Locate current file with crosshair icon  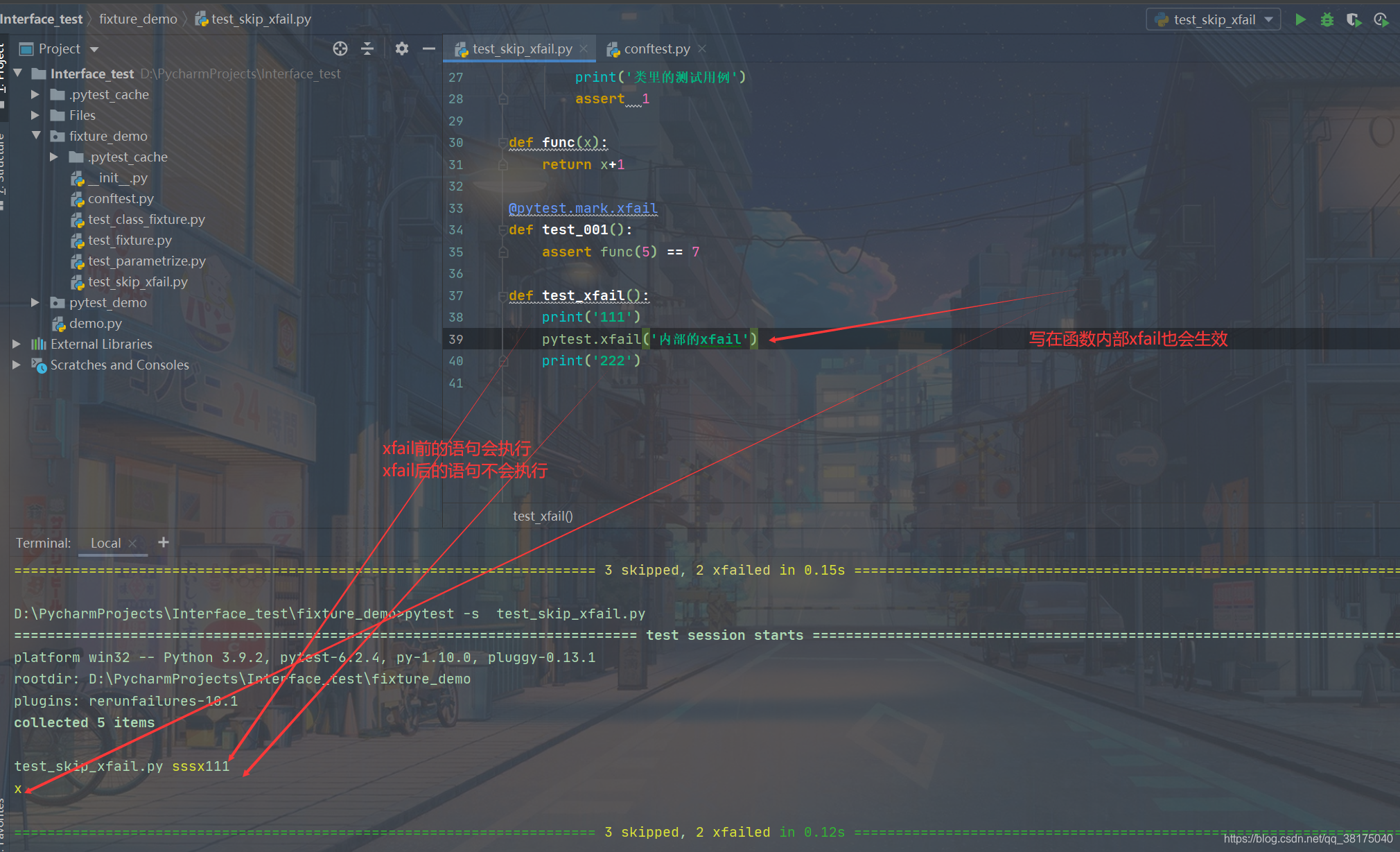coord(340,49)
